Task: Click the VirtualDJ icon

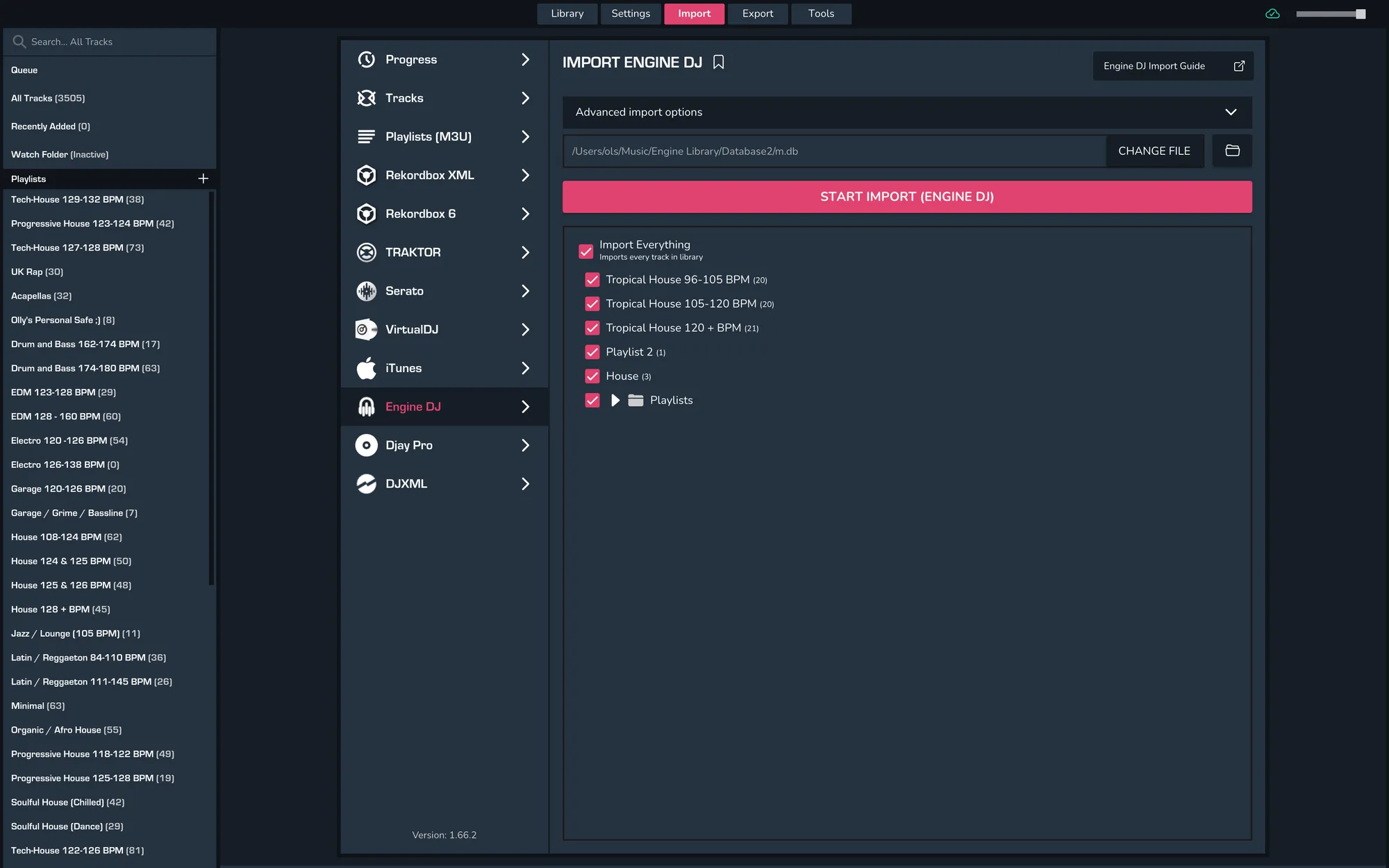Action: click(x=366, y=329)
